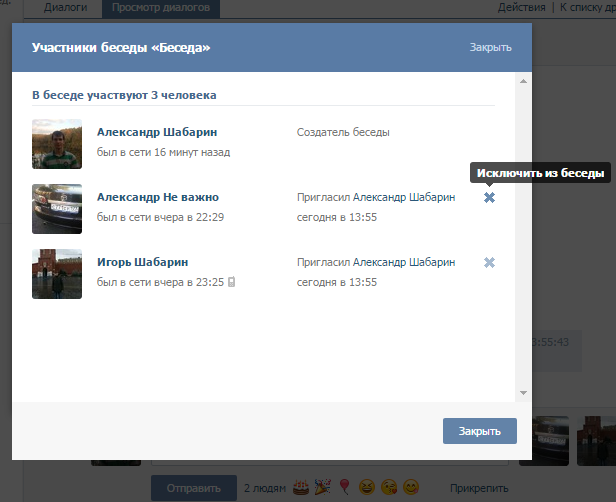616x502 pixels.
Task: Remove Александр Не важно from conversation
Action: coord(489,198)
